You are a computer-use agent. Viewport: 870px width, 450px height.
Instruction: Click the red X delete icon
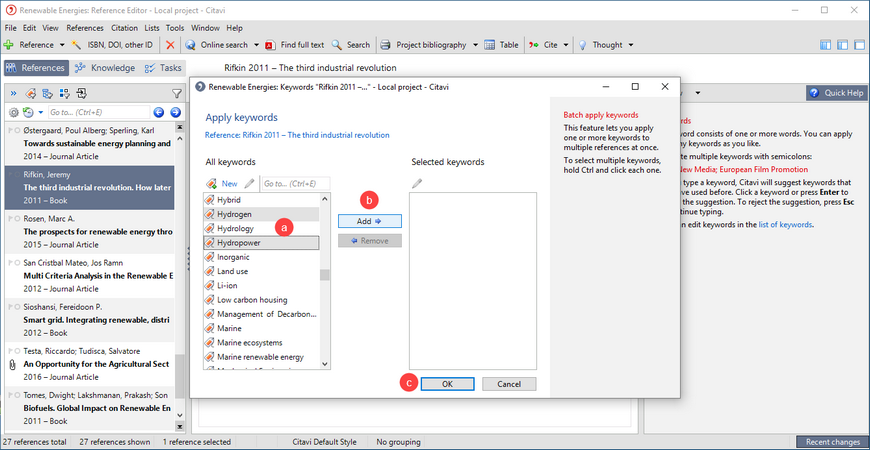170,45
